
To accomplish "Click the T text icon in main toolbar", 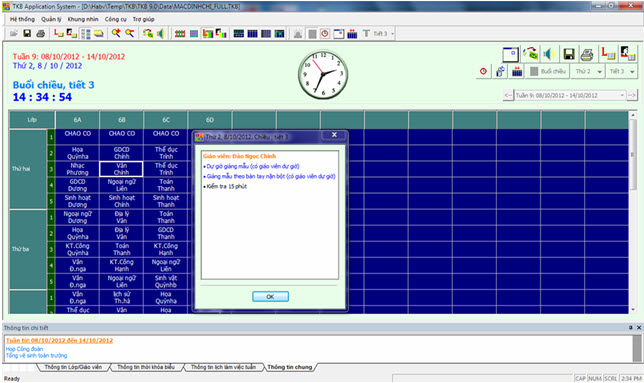I will (x=366, y=34).
